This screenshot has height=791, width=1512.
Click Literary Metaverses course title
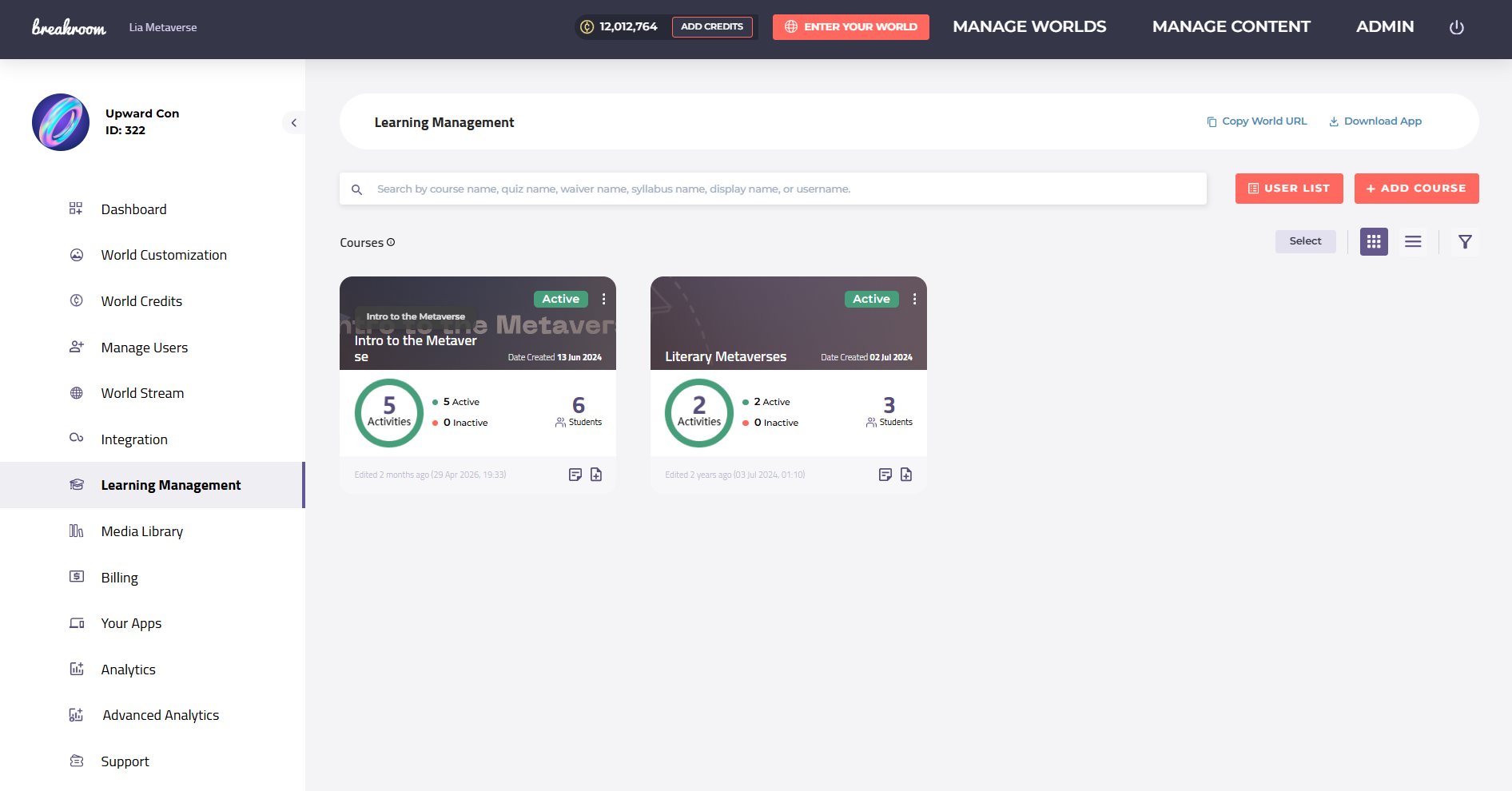726,356
